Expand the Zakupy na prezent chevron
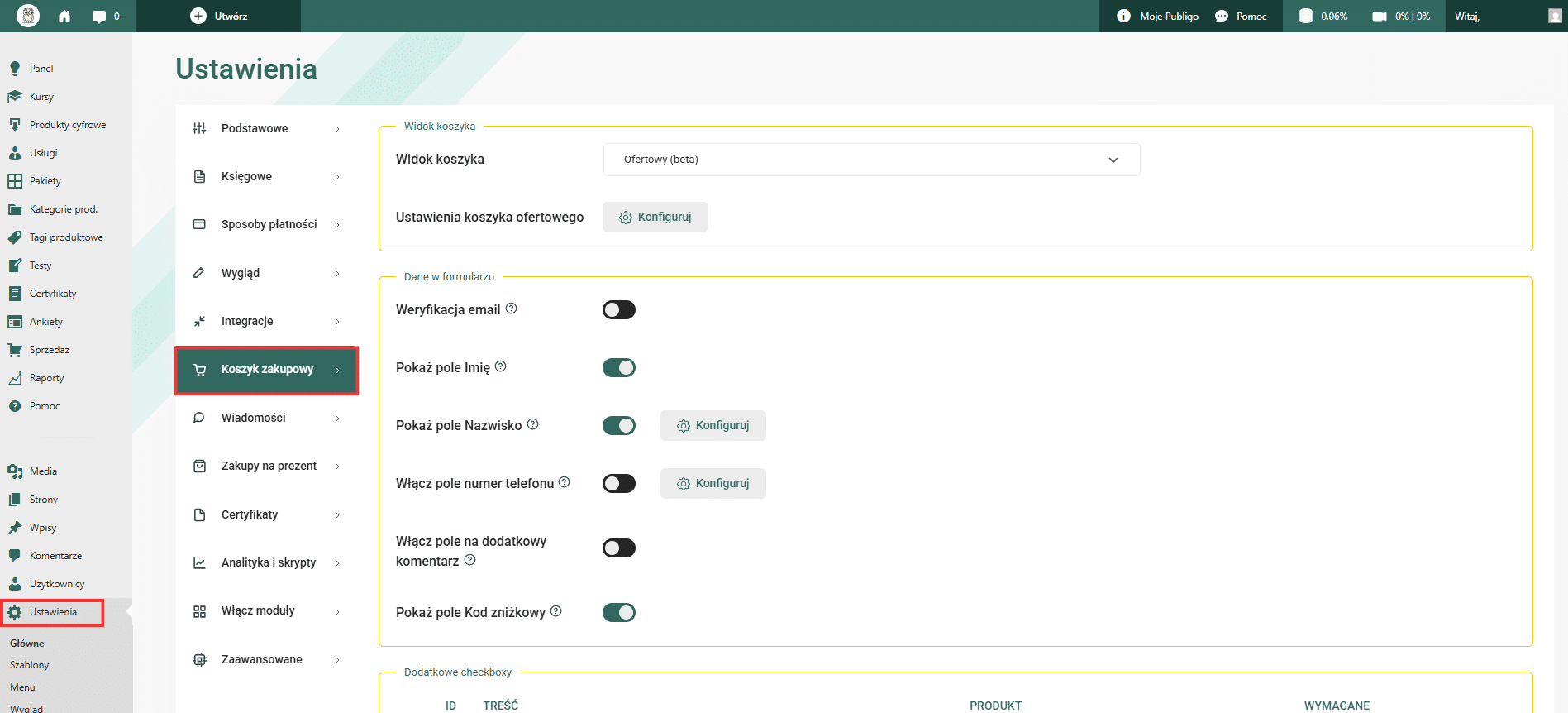 337,467
